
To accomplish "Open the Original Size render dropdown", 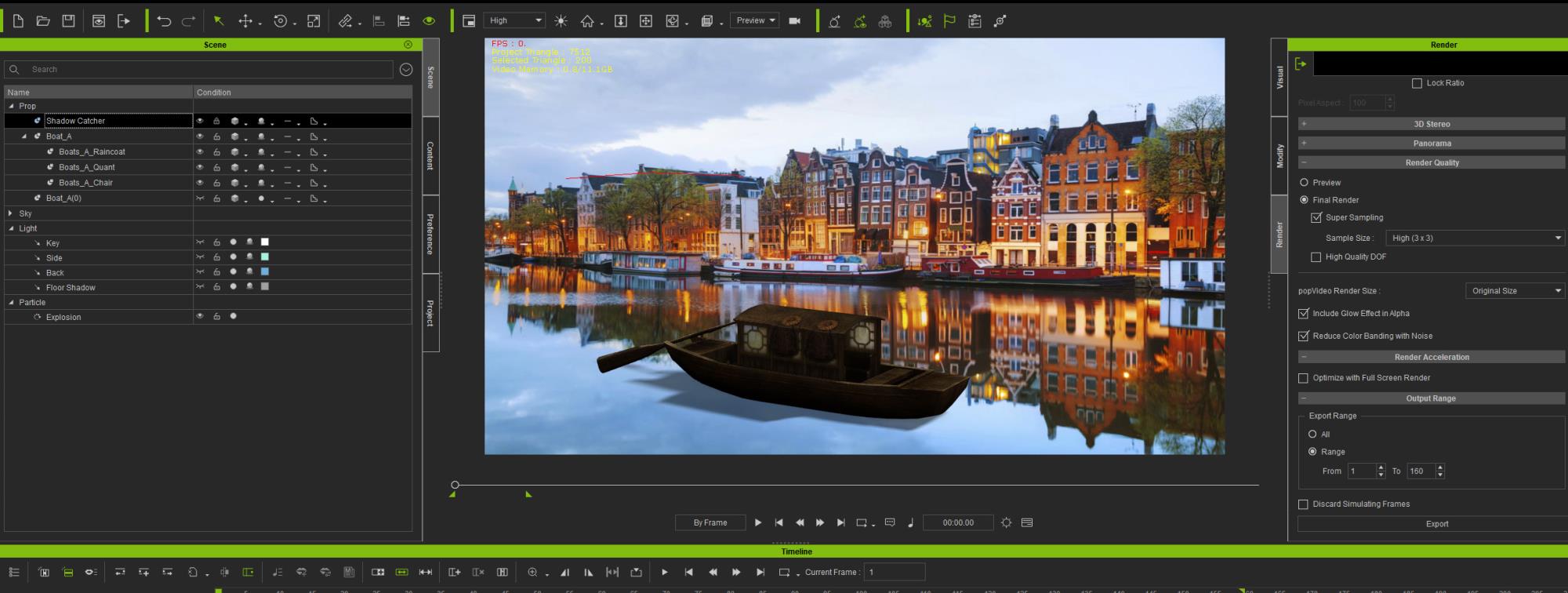I will point(1515,291).
